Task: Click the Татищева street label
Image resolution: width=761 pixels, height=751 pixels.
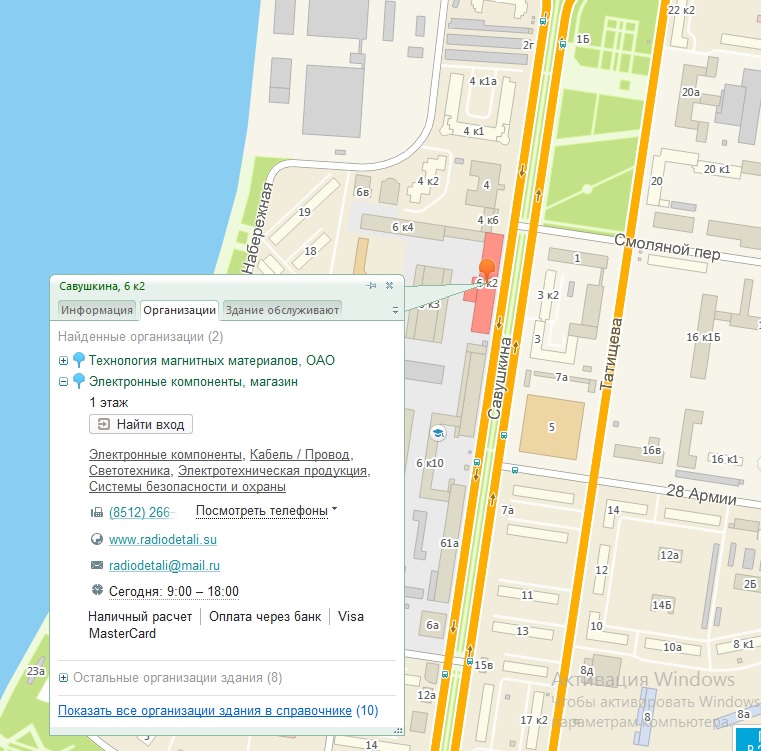Action: [611, 354]
